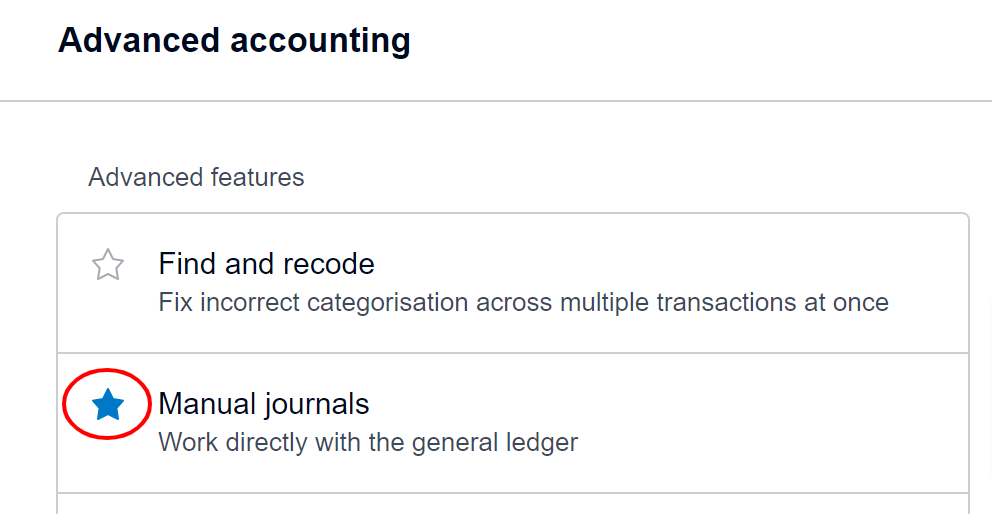Screen dimensions: 992x514
Task: Go to Find and recode transactions tool
Action: tap(266, 264)
